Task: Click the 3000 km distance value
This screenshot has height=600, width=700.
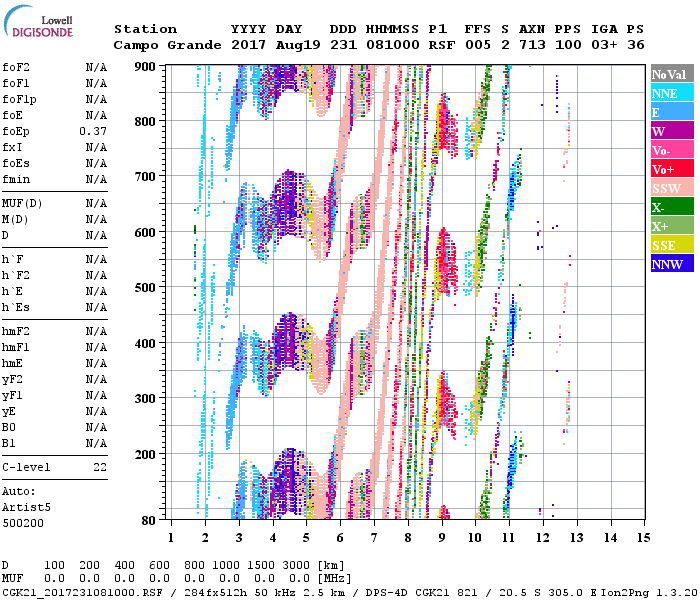Action: point(296,566)
